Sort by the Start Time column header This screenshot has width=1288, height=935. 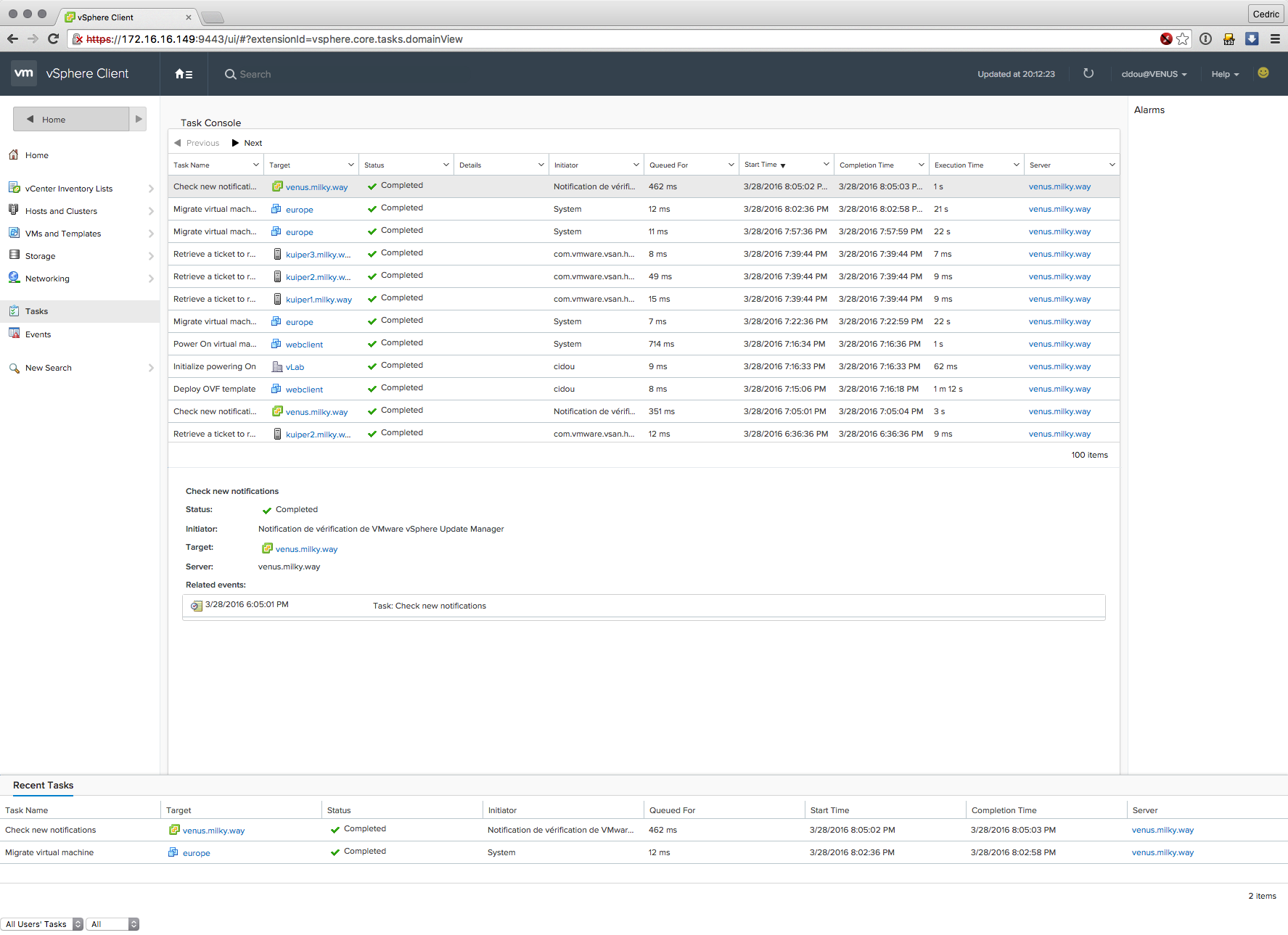coord(760,165)
